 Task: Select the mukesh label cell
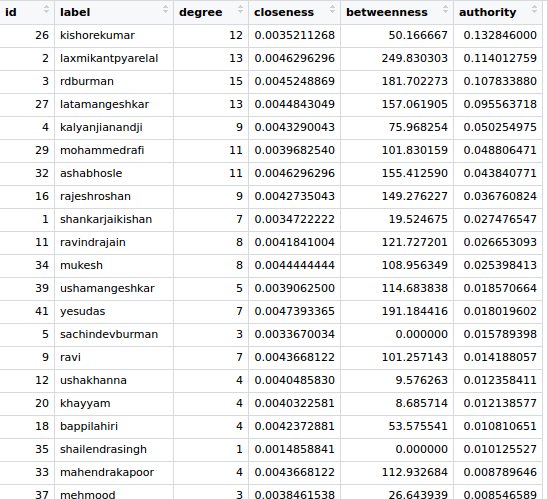(114, 266)
